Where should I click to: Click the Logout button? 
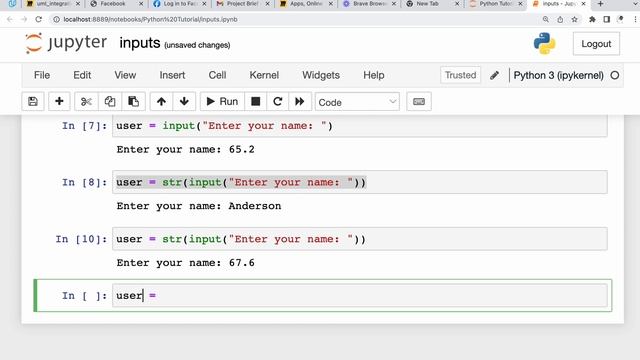pyautogui.click(x=596, y=44)
